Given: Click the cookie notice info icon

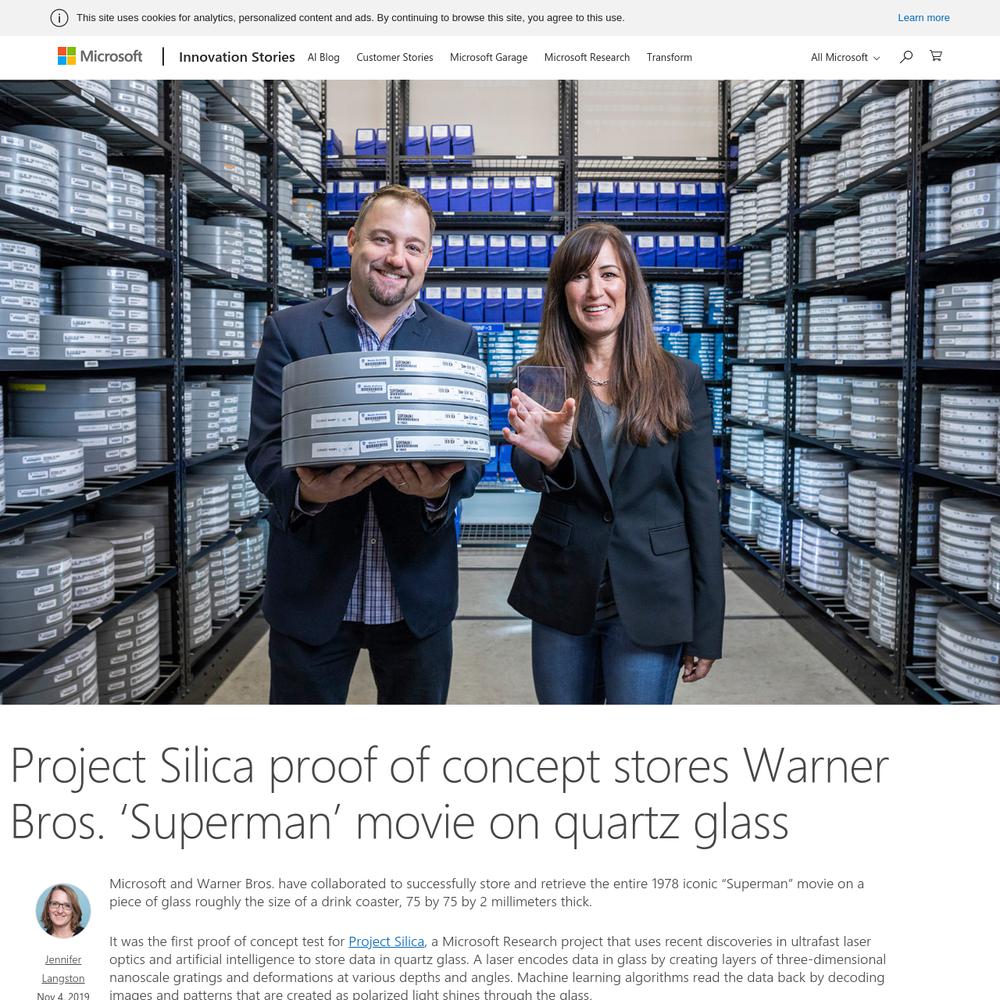Looking at the screenshot, I should (x=59, y=18).
